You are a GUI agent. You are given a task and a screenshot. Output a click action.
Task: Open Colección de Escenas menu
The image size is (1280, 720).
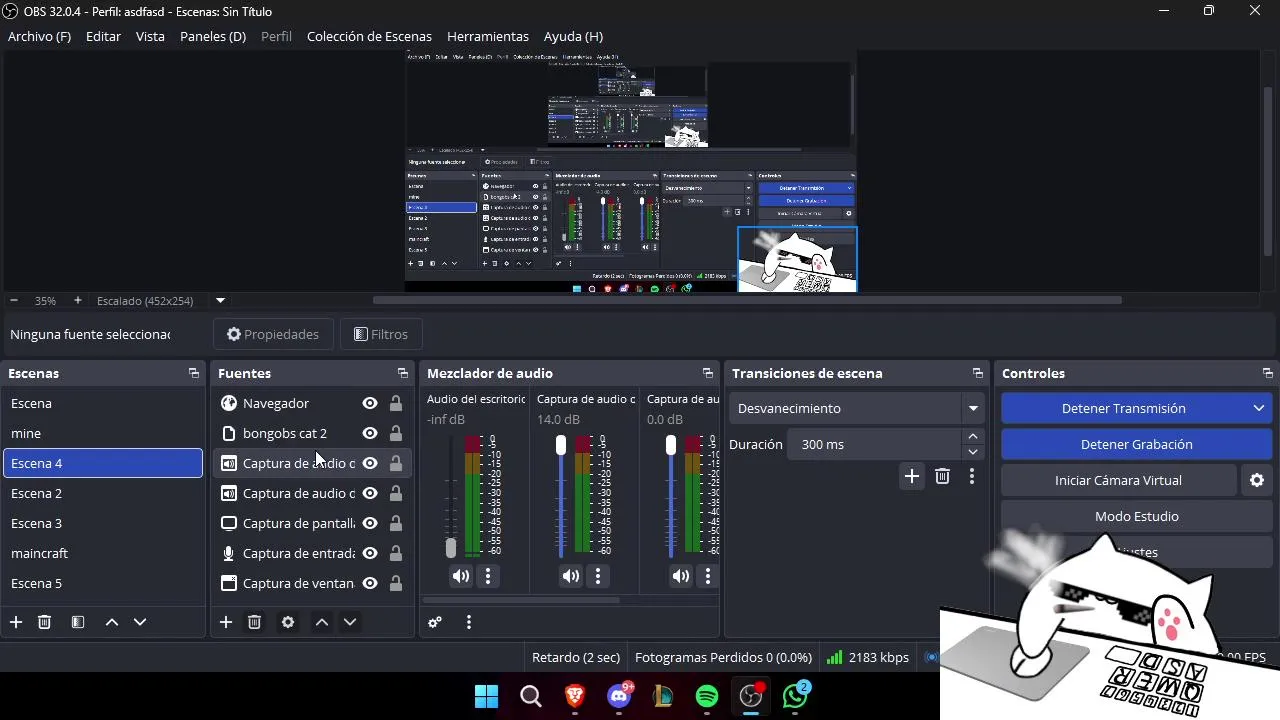click(369, 36)
